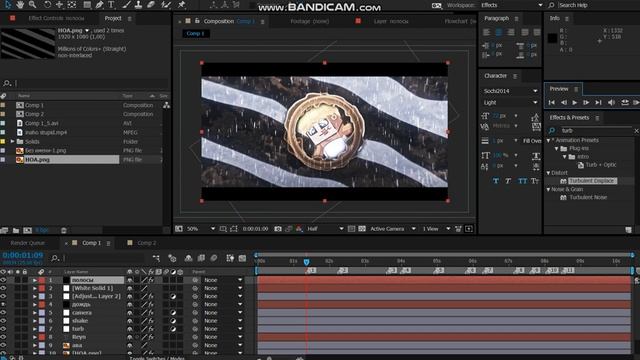This screenshot has height=360, width=640.
Task: Toggle adjustment layer switch on turb layer
Action: point(173,329)
